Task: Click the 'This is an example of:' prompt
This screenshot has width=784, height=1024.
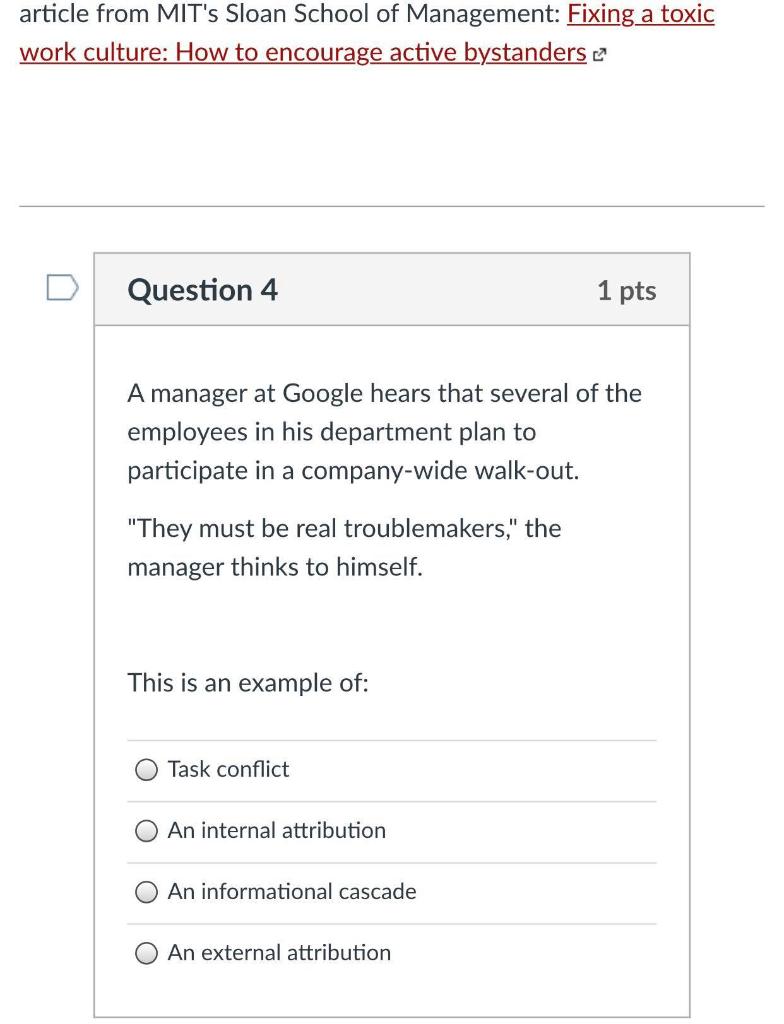Action: [x=248, y=683]
